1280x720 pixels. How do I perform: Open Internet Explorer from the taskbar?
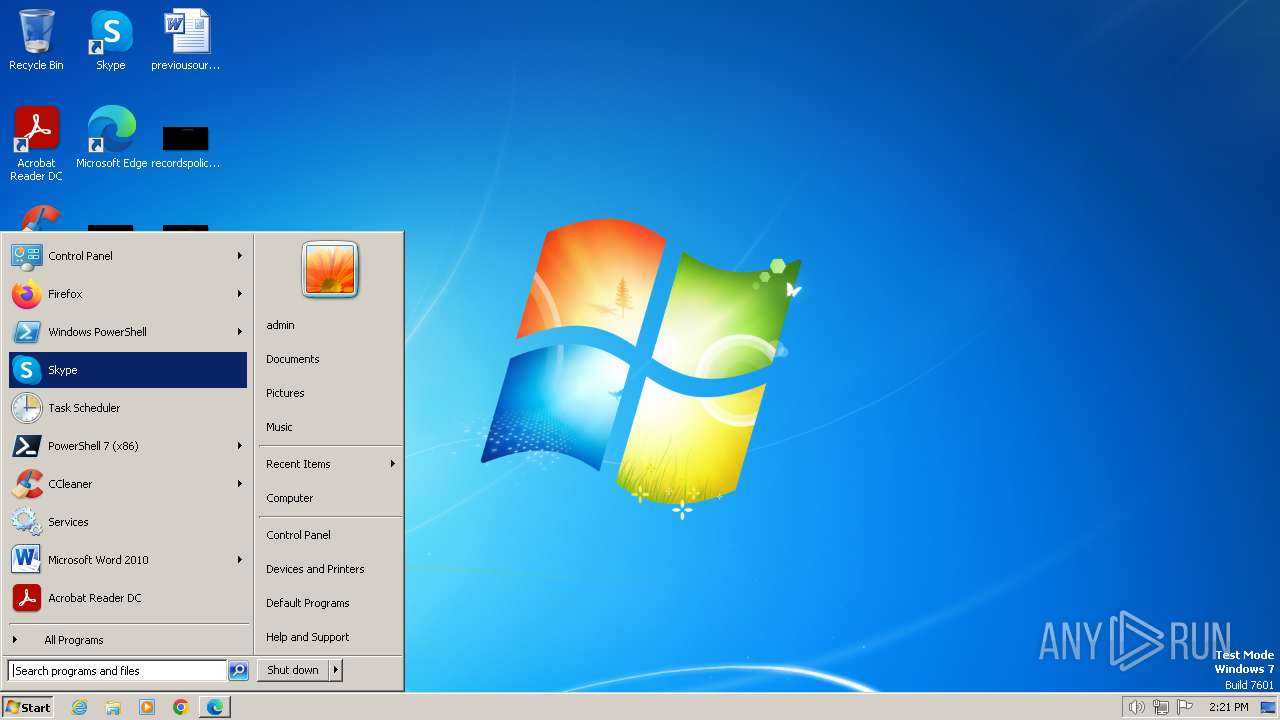pyautogui.click(x=79, y=707)
